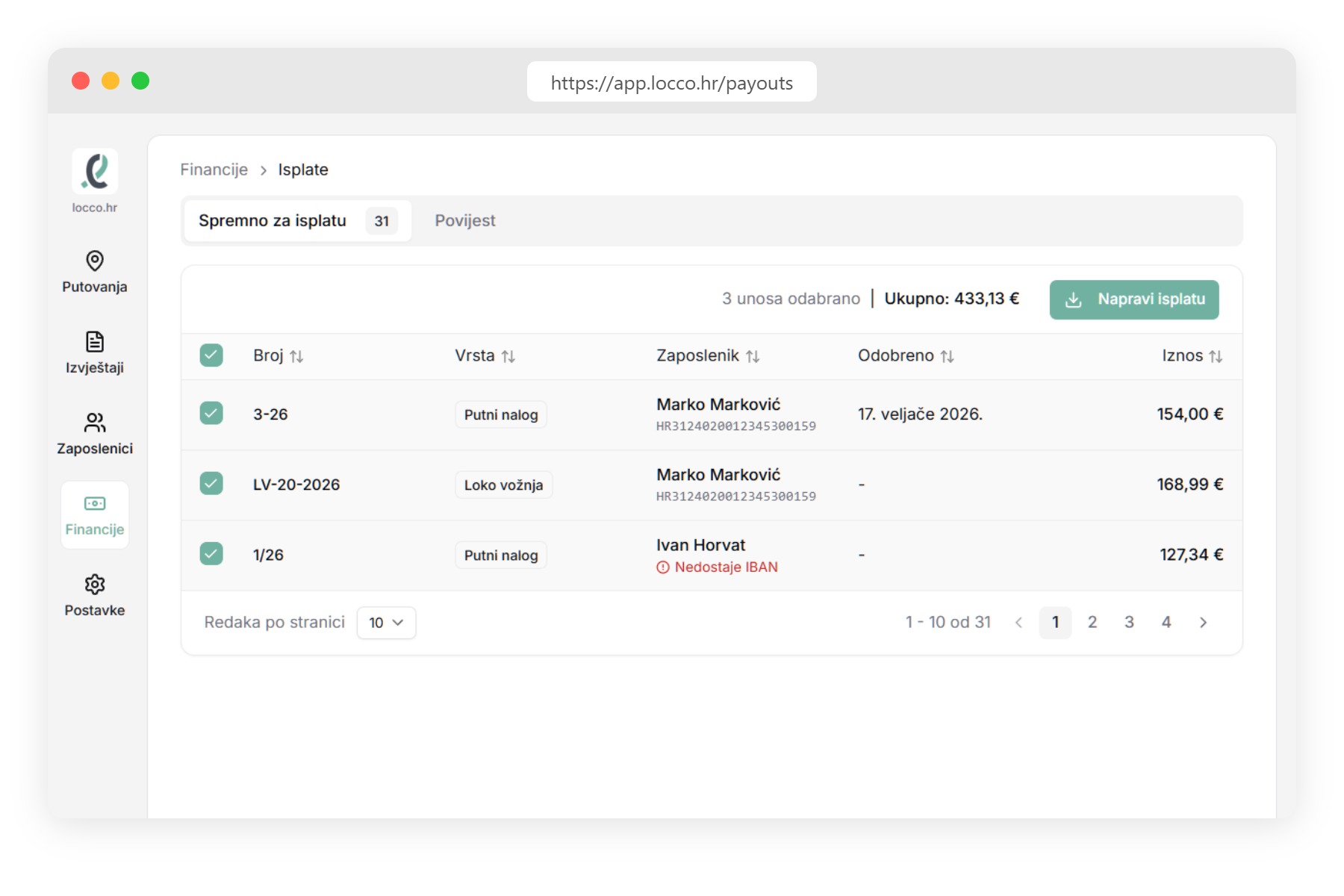The image size is (1344, 896).
Task: Go to next page with right chevron
Action: 1203,623
